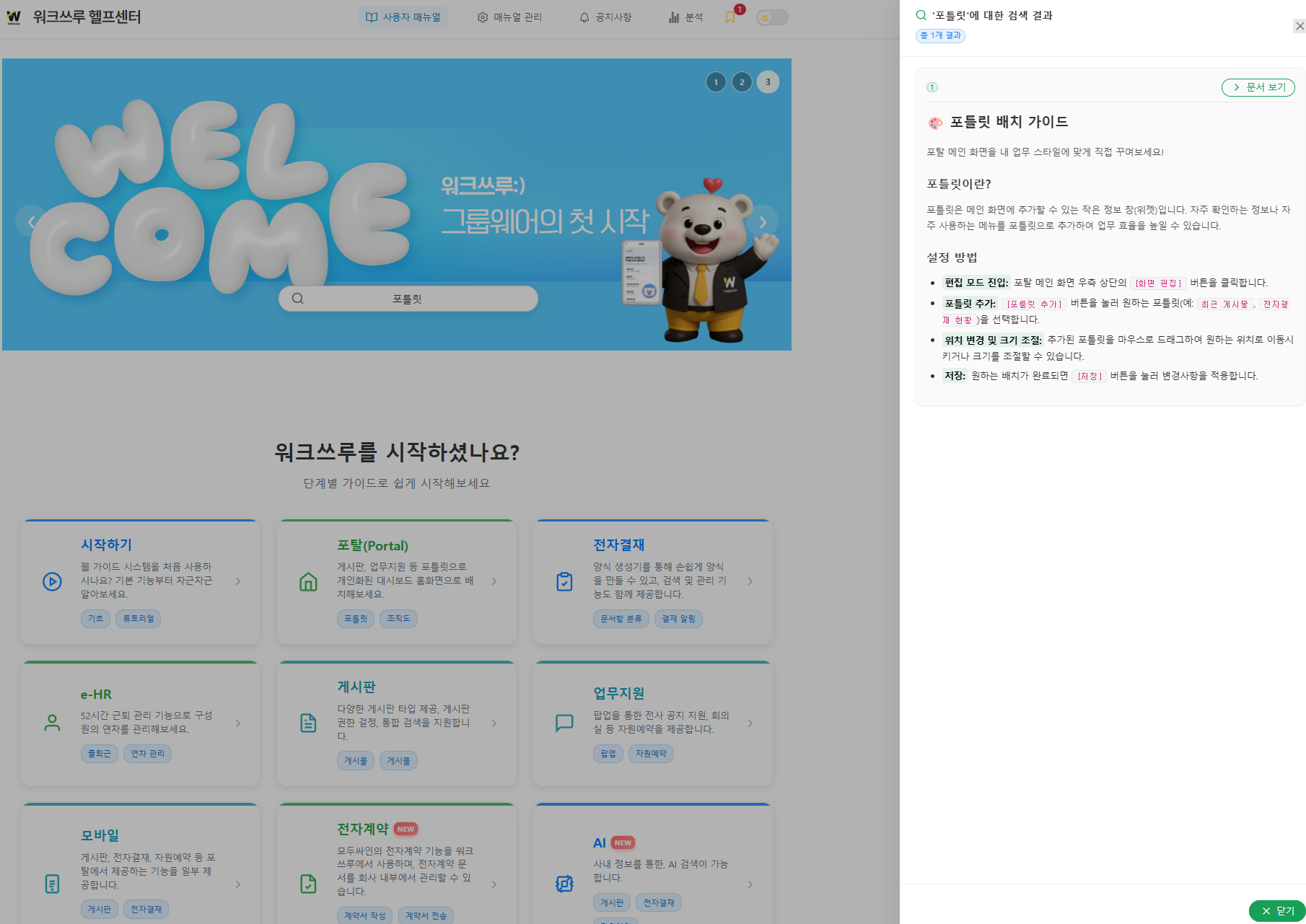Click the 문서 보기 button
Viewport: 1306px width, 924px height.
tap(1258, 87)
